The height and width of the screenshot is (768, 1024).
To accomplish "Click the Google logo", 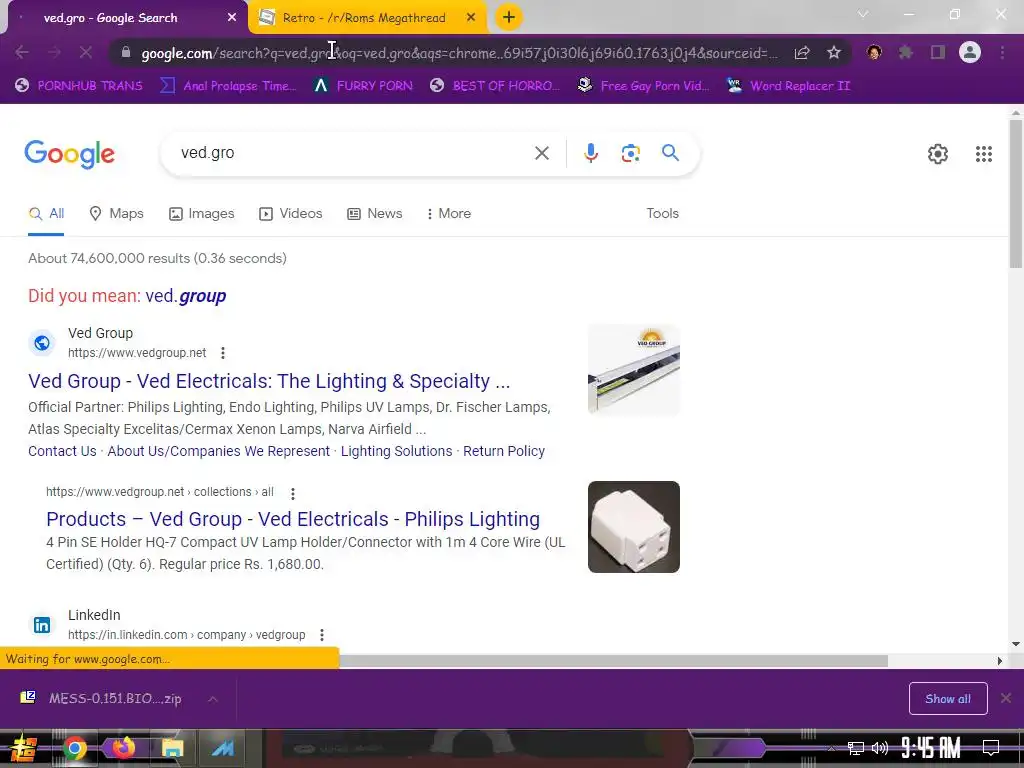I will (69, 154).
